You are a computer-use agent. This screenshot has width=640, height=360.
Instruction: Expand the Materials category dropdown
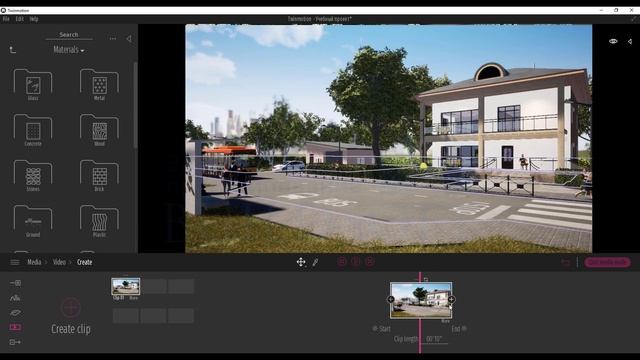tap(69, 50)
